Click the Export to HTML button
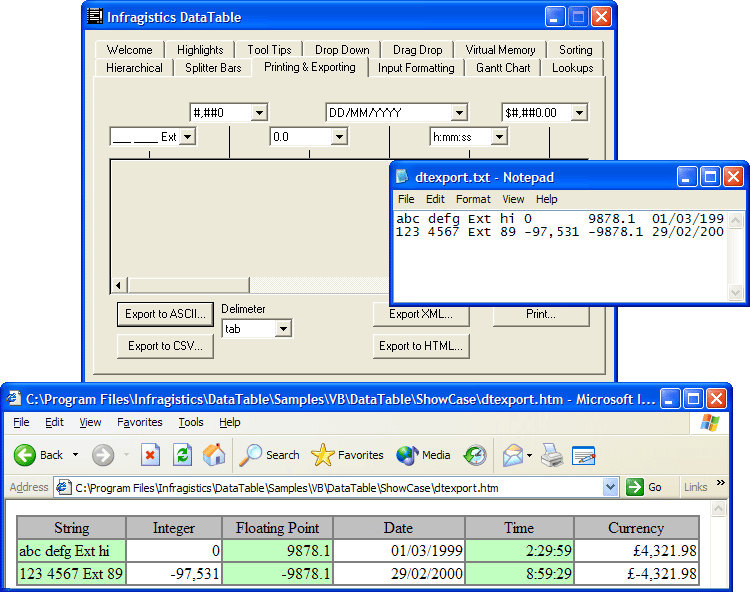The width and height of the screenshot is (750, 592). pos(421,346)
